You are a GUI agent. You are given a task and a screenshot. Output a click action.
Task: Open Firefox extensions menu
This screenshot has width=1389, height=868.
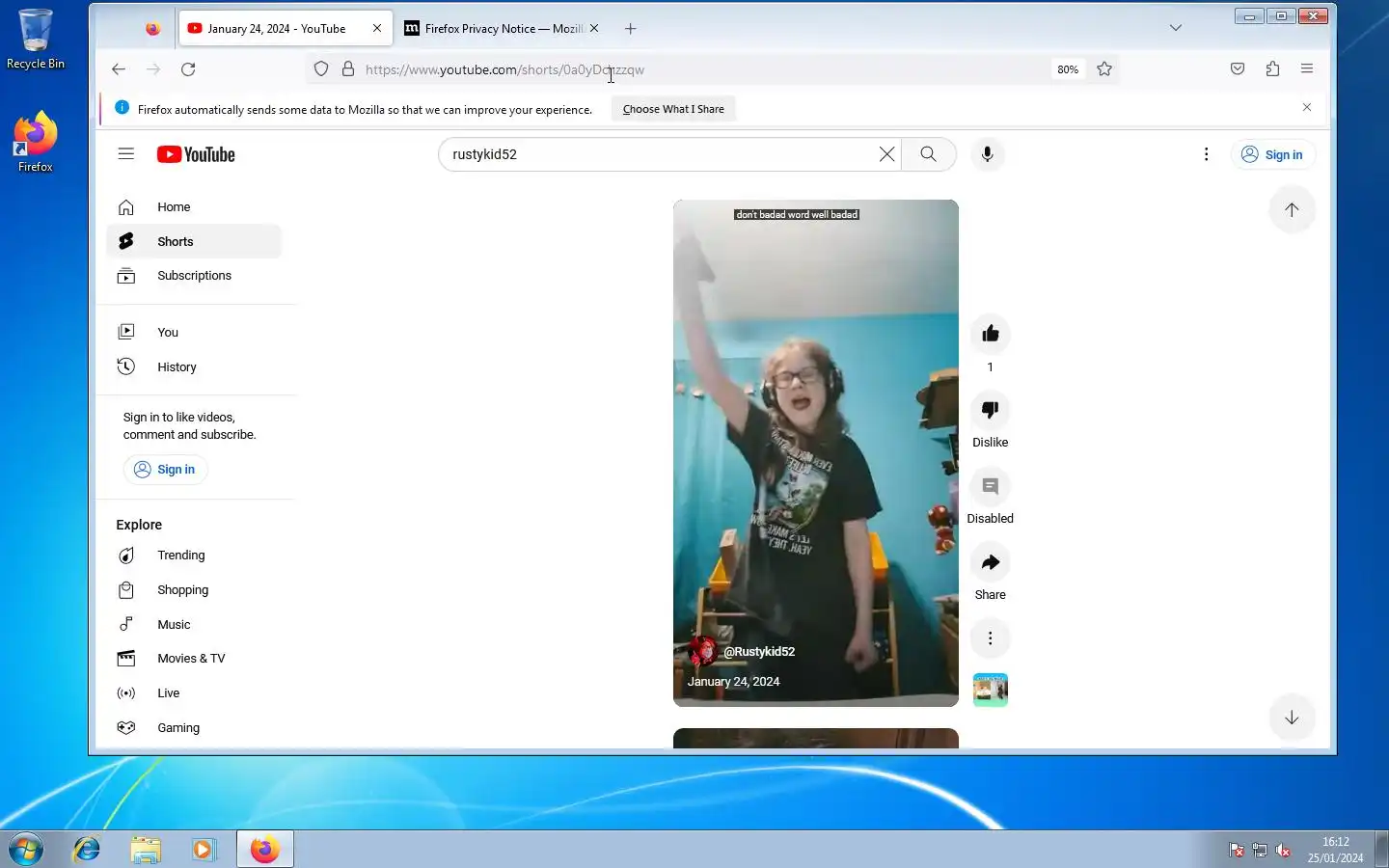click(1272, 69)
